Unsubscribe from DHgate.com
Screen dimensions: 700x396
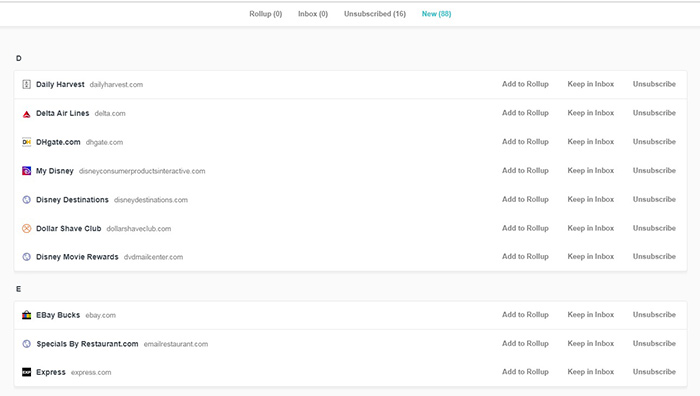point(654,142)
